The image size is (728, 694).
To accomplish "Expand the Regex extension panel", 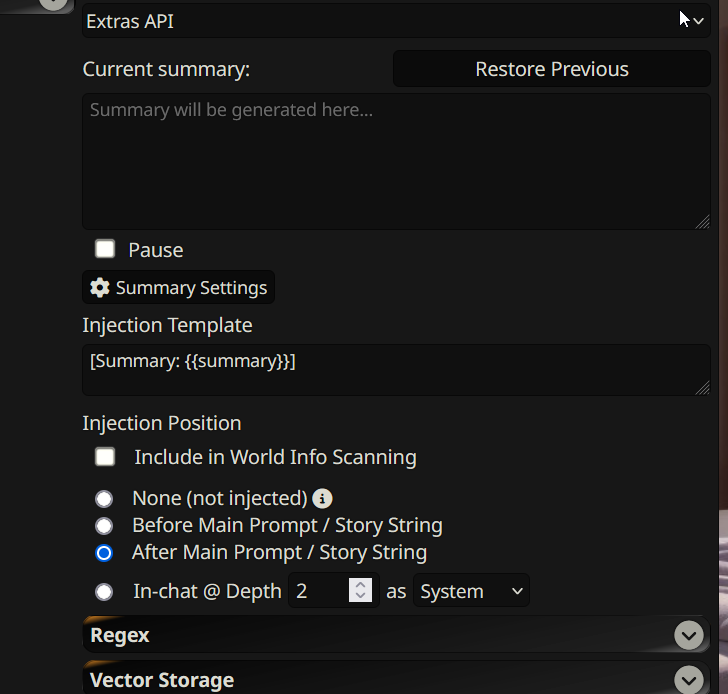I will [x=396, y=635].
